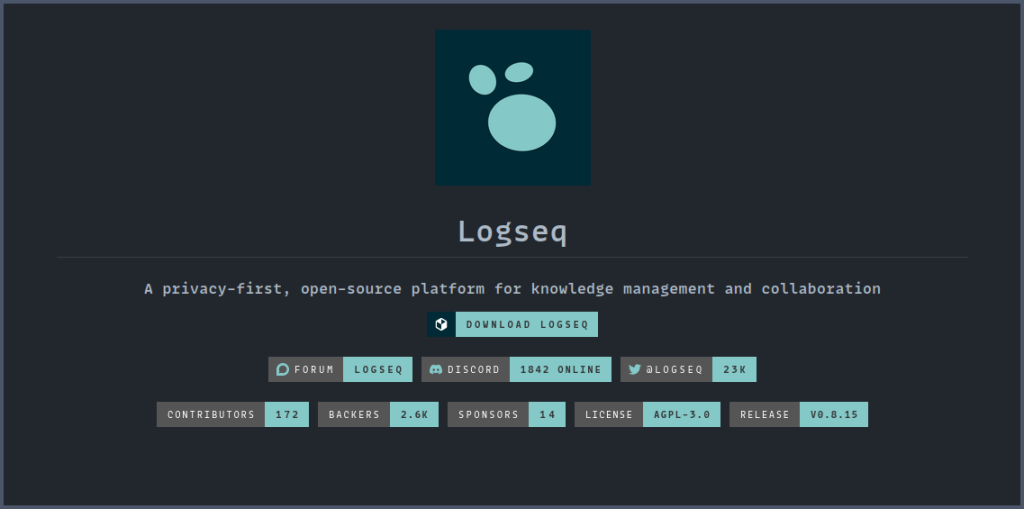Open the Forum Logseq badge link
The width and height of the screenshot is (1024, 509).
point(340,369)
